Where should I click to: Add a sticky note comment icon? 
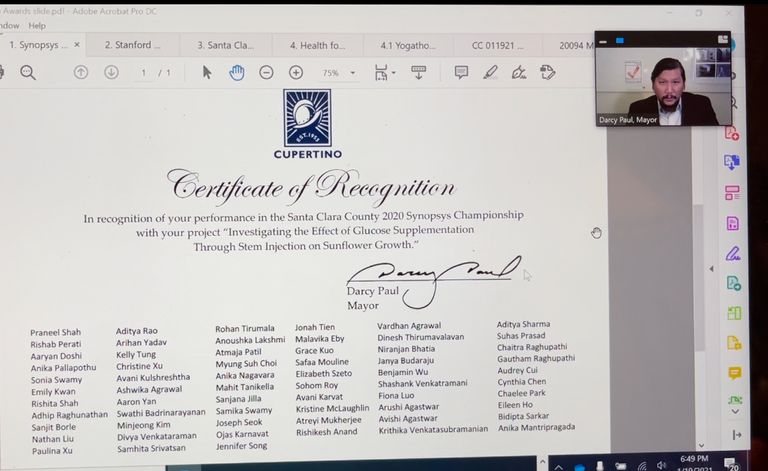(461, 73)
